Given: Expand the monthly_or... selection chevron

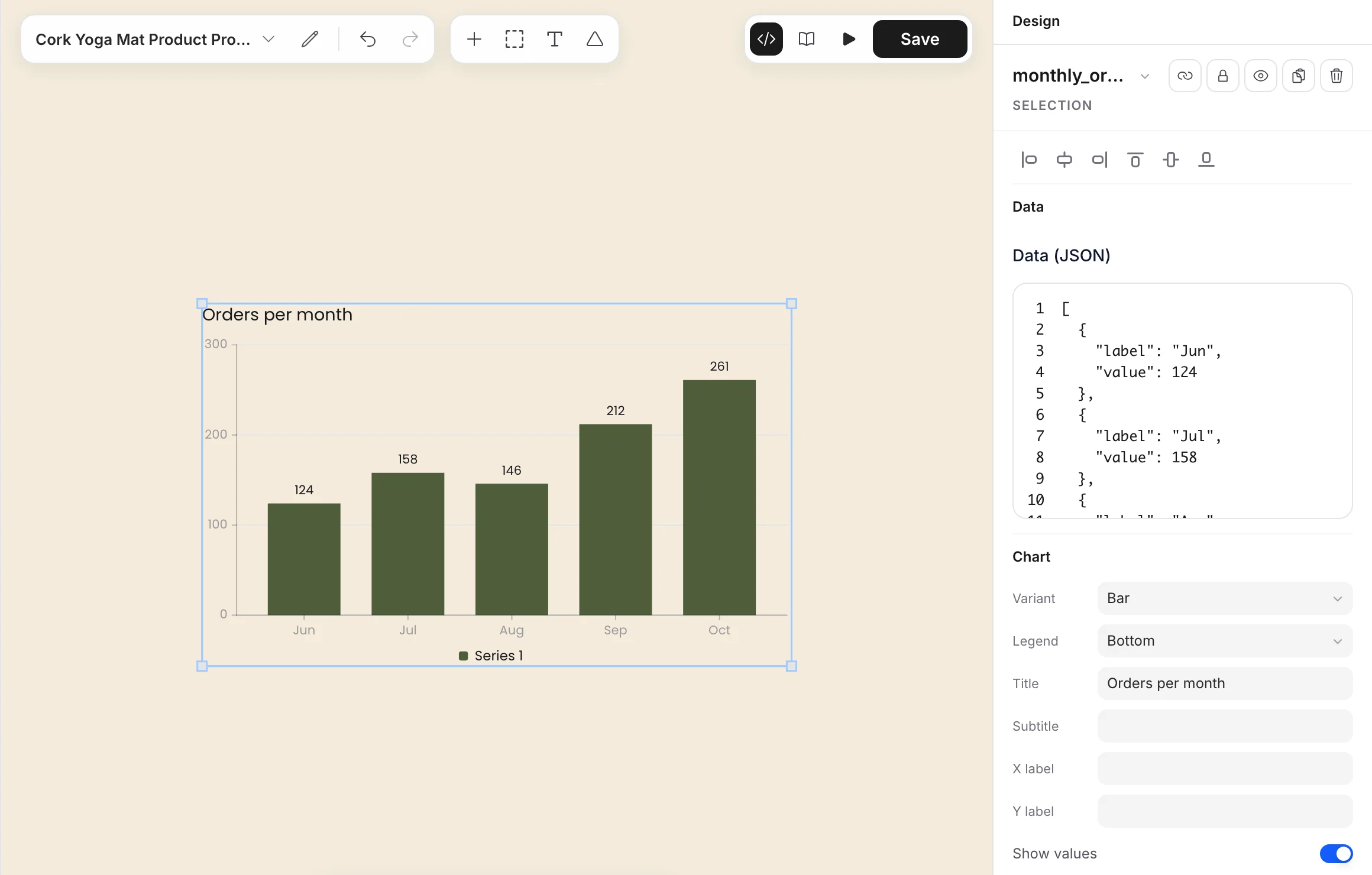Looking at the screenshot, I should click(x=1145, y=76).
